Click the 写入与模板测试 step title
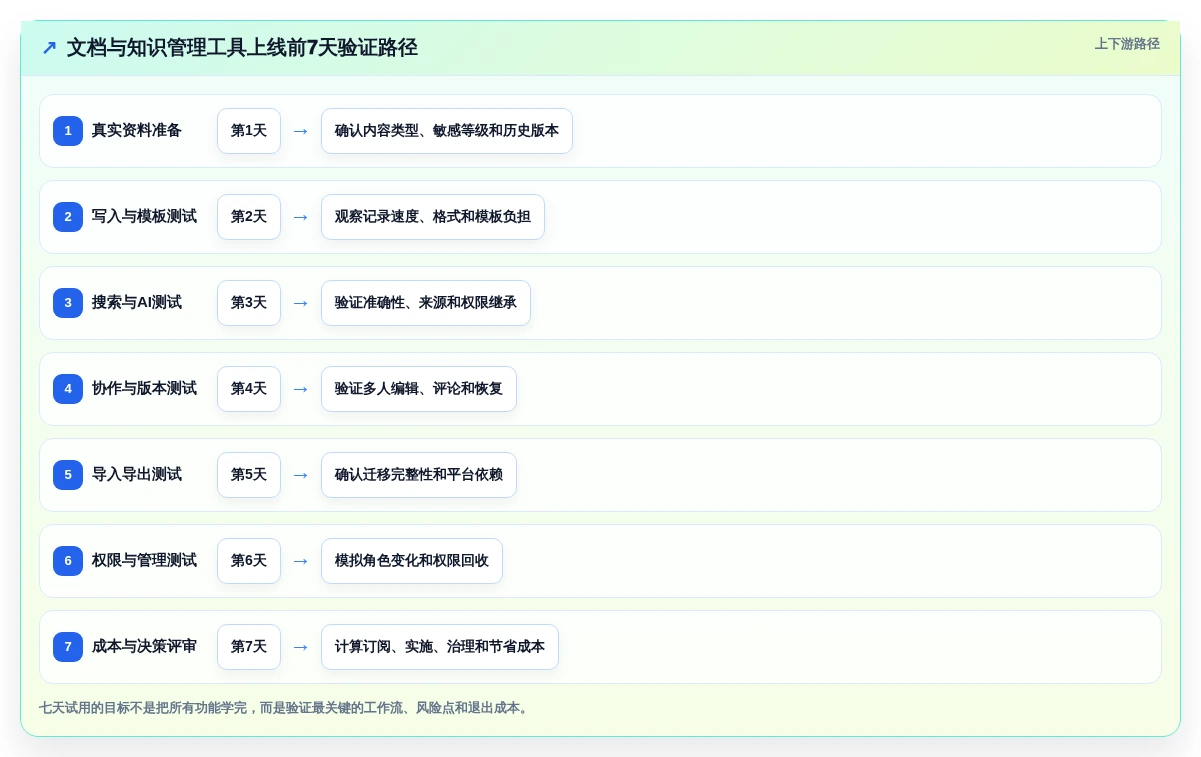 [144, 217]
